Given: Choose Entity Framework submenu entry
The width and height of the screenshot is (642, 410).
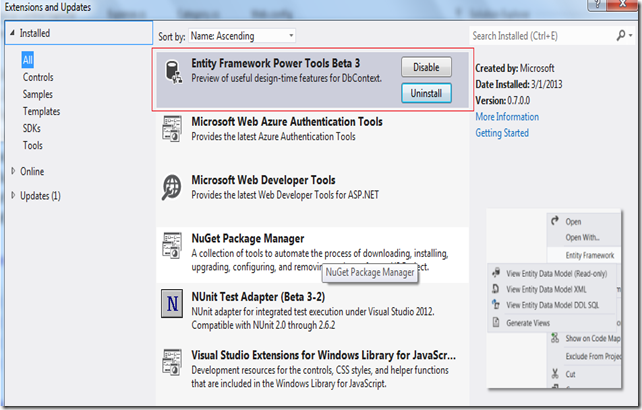Looking at the screenshot, I should pos(590,255).
